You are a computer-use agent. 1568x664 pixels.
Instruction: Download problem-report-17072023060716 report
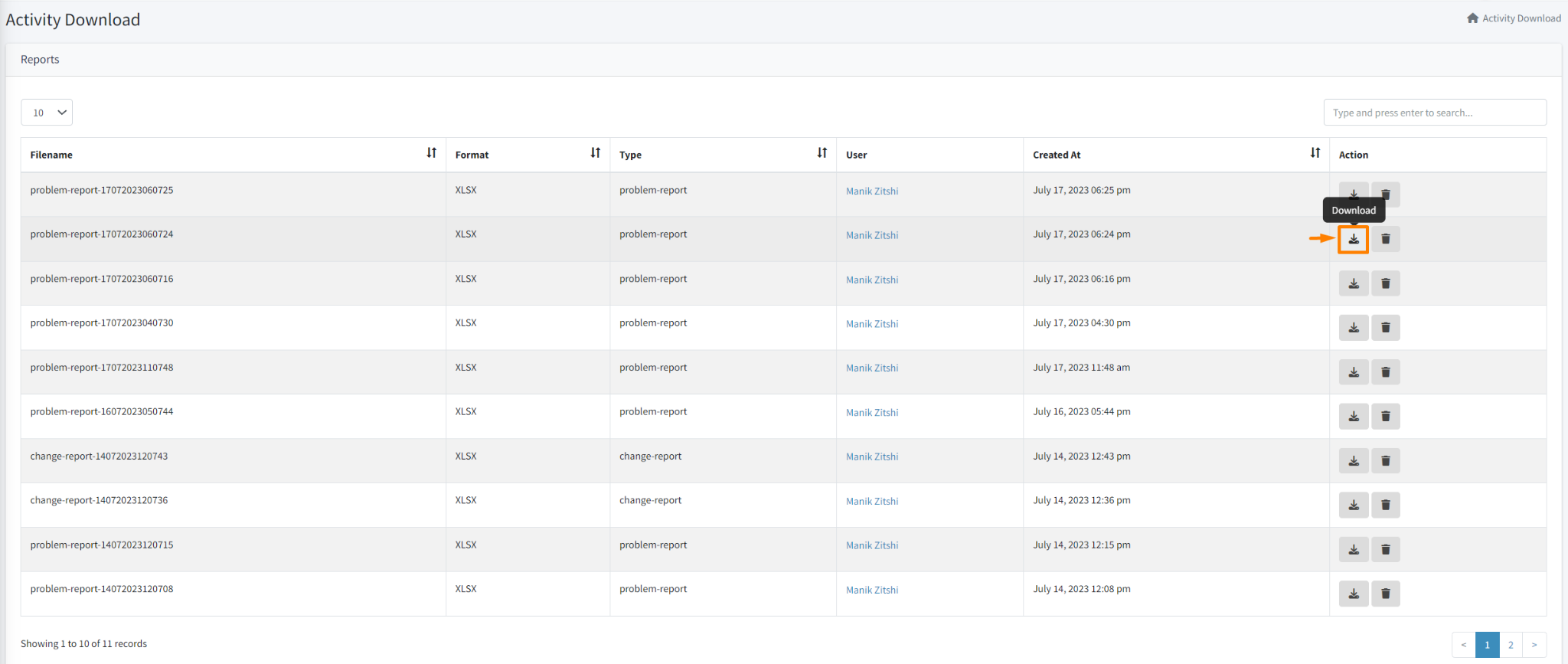tap(1354, 283)
